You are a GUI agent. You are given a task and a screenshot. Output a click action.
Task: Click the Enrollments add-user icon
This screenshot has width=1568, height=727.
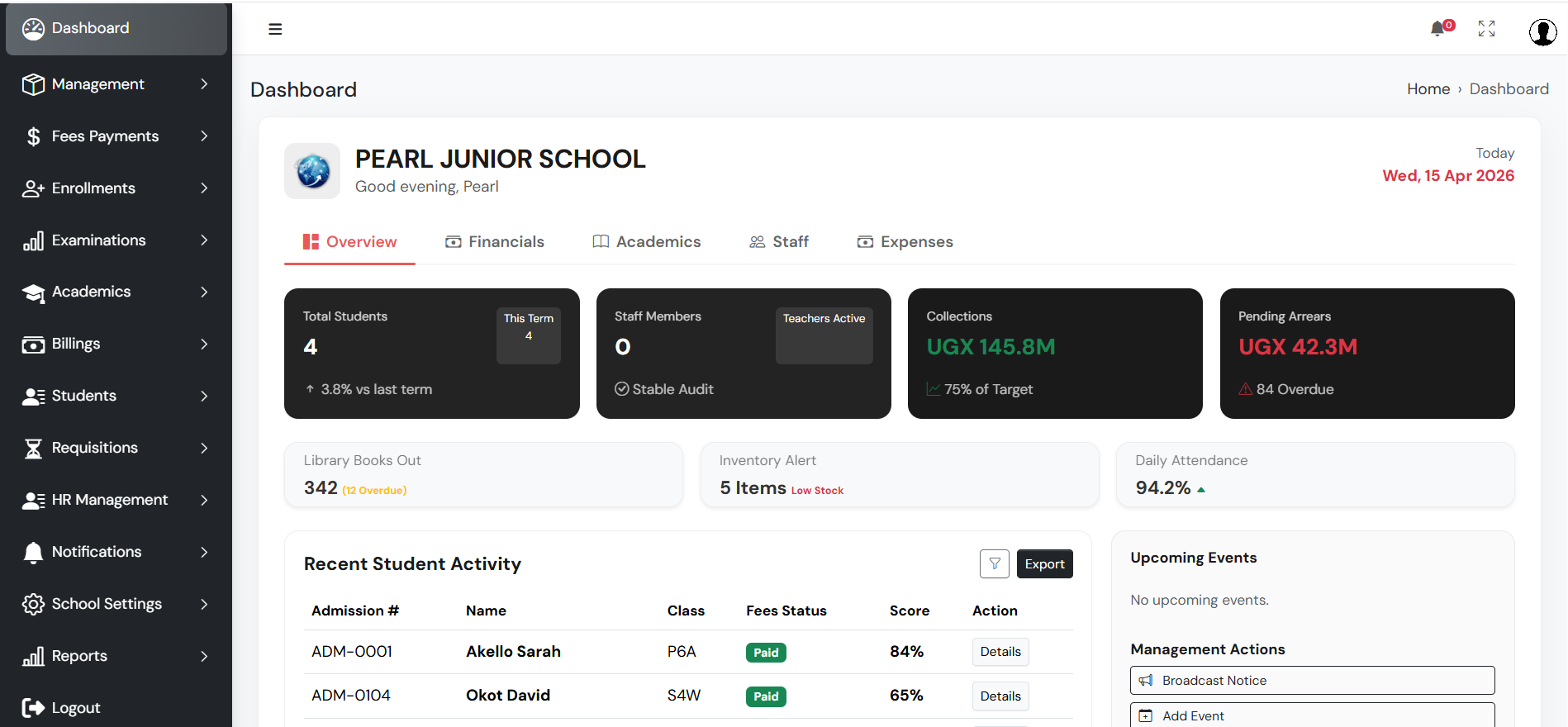point(33,188)
